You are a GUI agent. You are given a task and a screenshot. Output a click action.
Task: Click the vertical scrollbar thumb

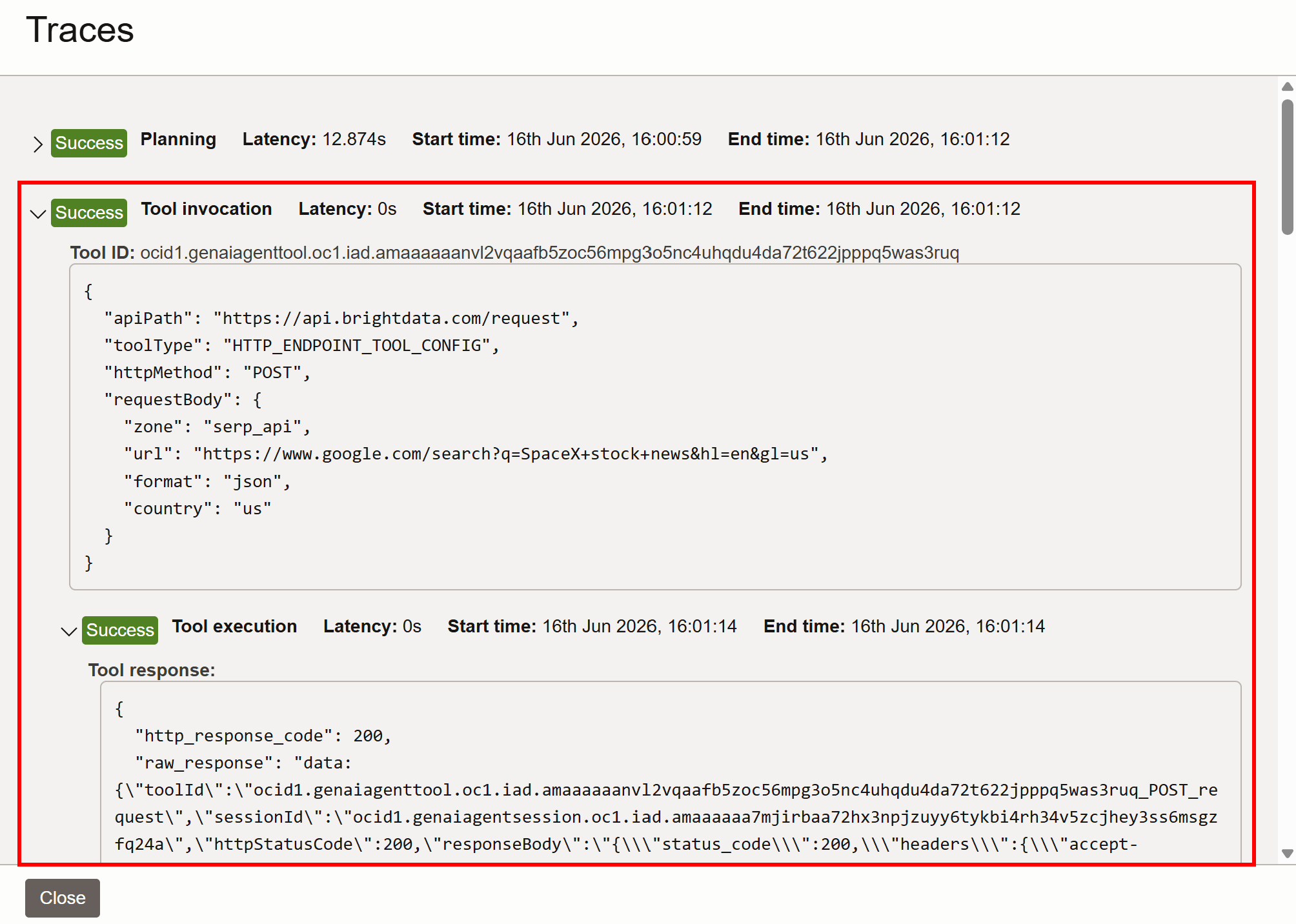click(x=1287, y=167)
